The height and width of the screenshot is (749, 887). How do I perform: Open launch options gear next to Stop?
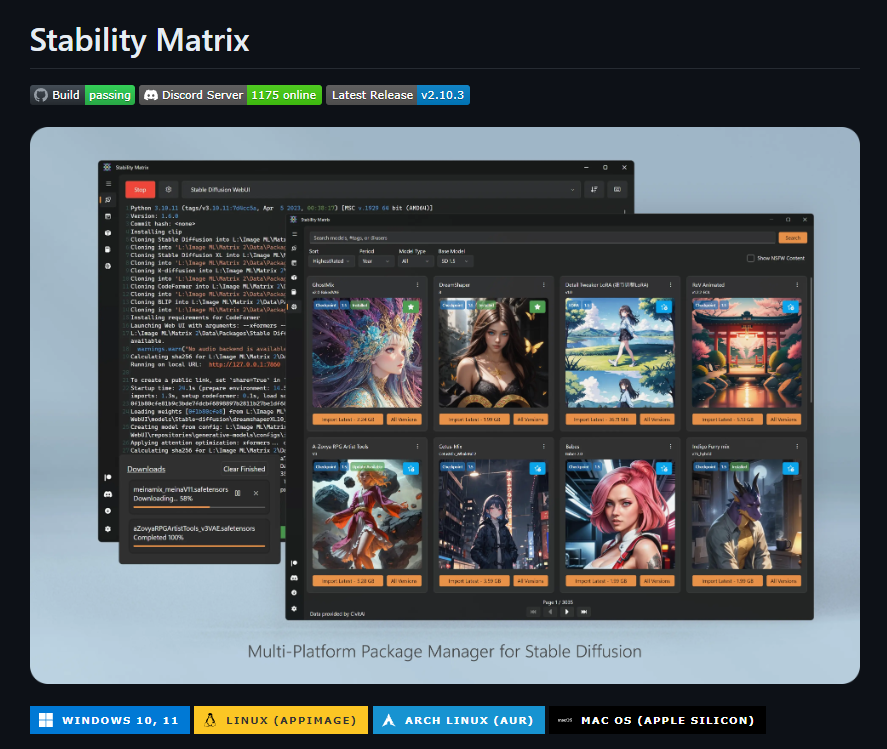coord(168,190)
